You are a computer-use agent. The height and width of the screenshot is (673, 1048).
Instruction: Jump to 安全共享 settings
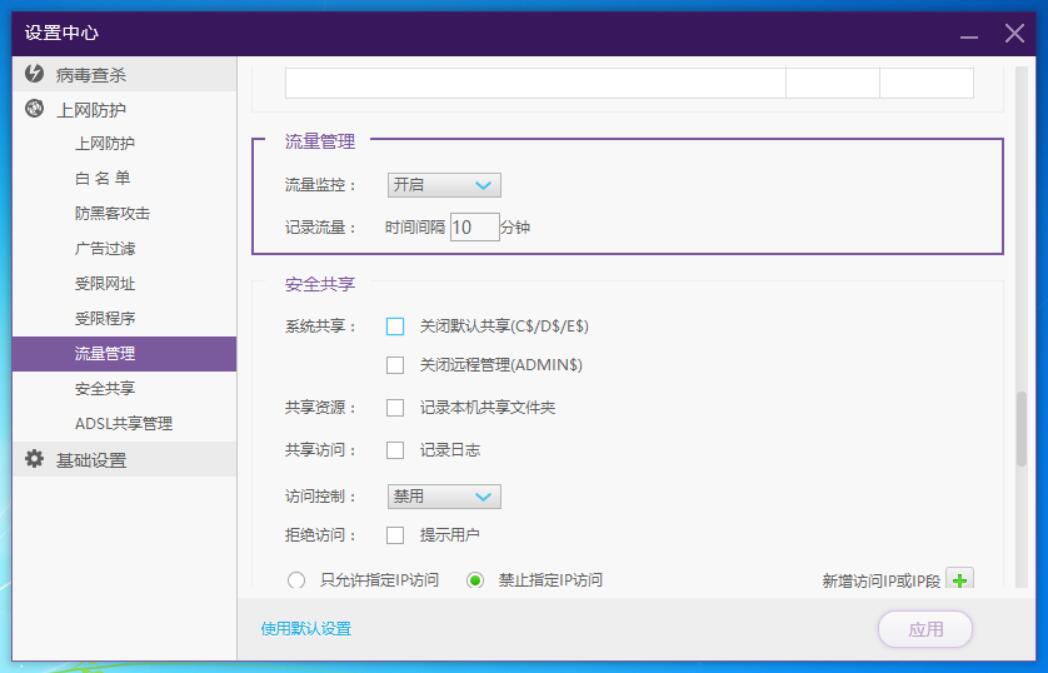[x=105, y=388]
